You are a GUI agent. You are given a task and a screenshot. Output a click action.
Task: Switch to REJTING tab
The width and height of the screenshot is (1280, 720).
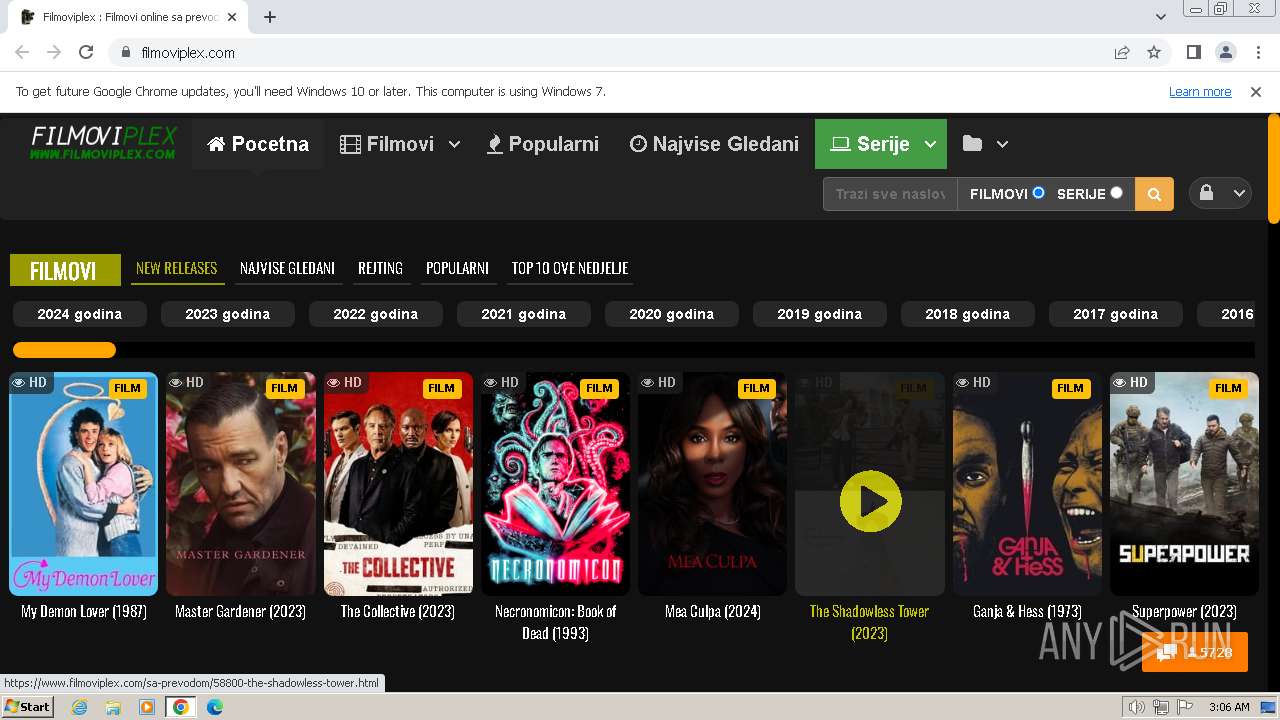point(380,268)
